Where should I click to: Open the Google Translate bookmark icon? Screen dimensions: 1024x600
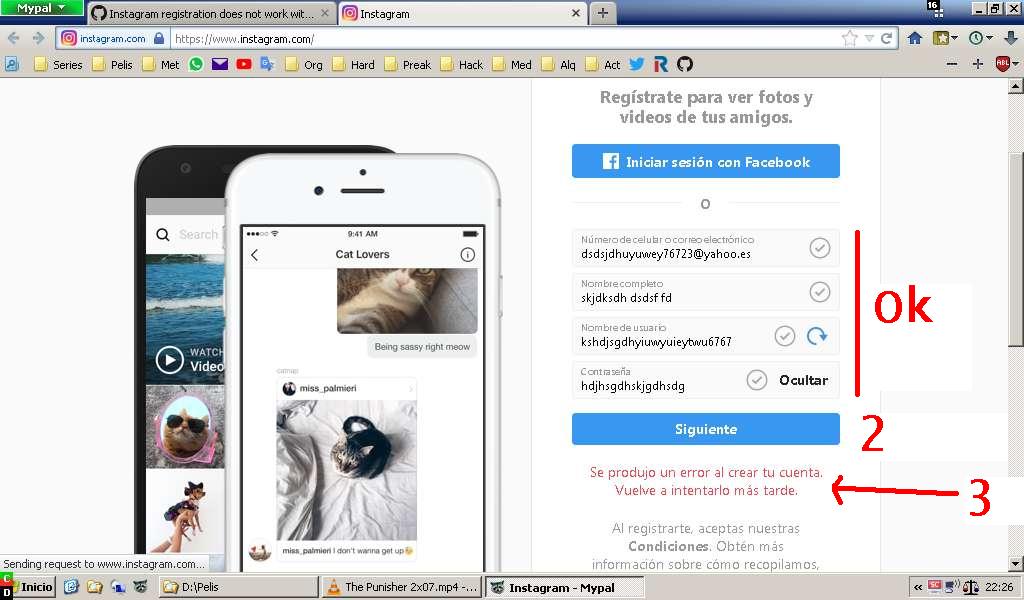pos(267,64)
